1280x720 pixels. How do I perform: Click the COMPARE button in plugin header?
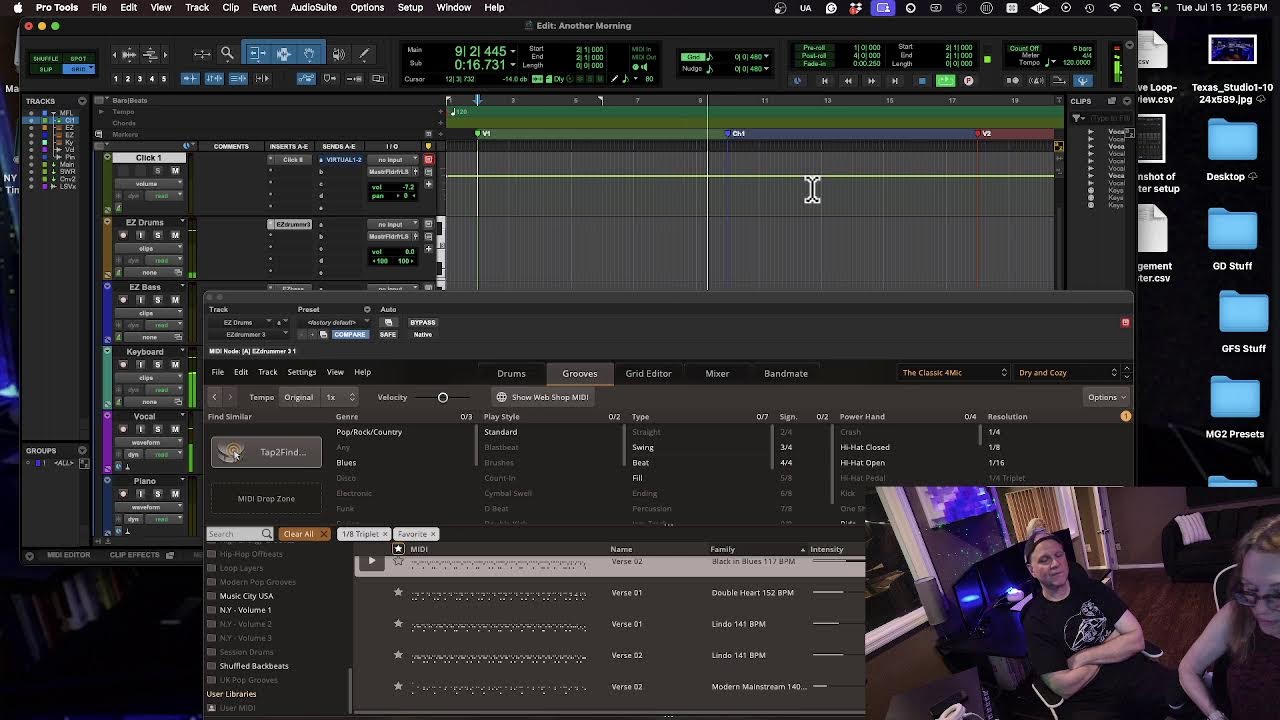(350, 334)
